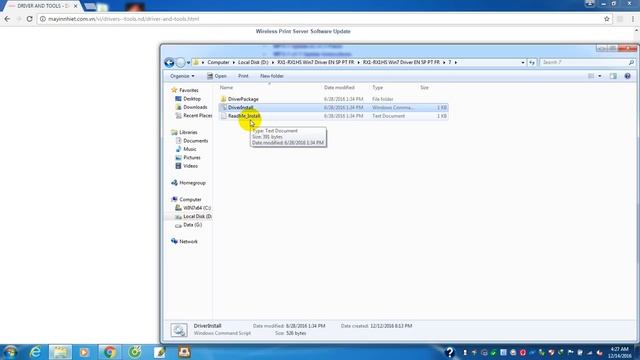640x360 pixels.
Task: Sort by the Date modified column header
Action: pyautogui.click(x=339, y=87)
